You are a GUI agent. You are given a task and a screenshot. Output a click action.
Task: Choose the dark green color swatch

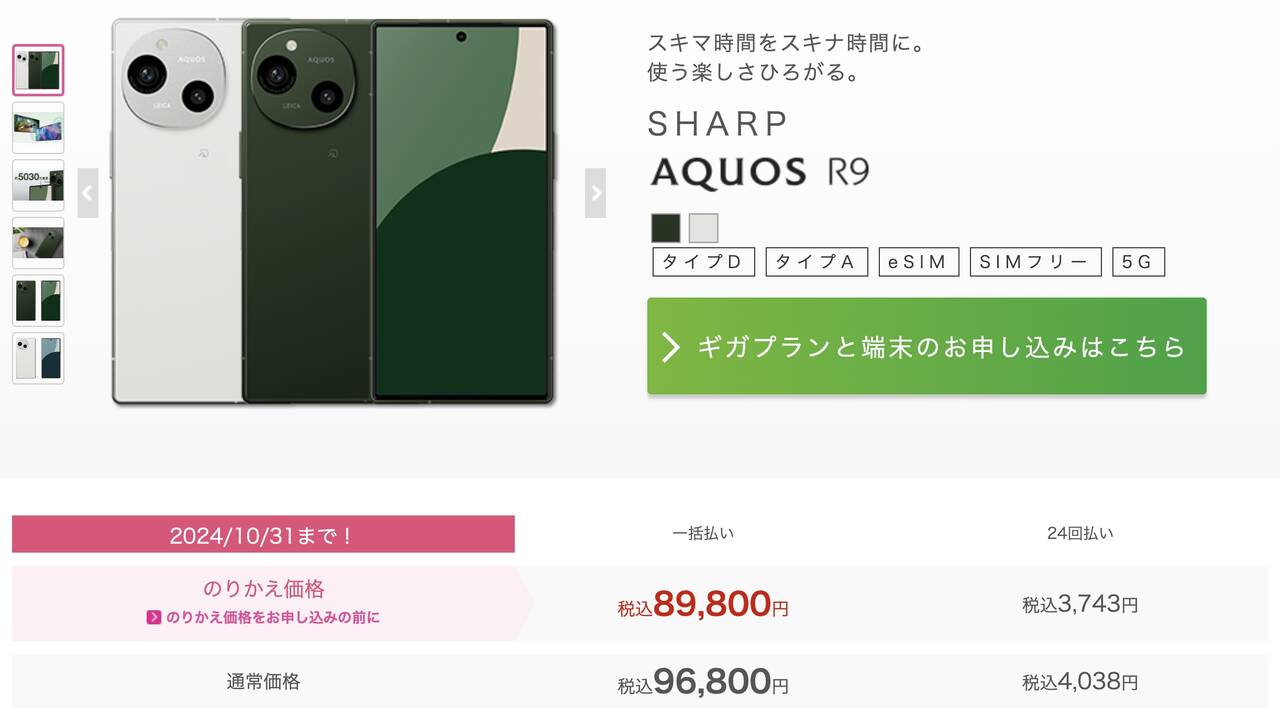[666, 228]
